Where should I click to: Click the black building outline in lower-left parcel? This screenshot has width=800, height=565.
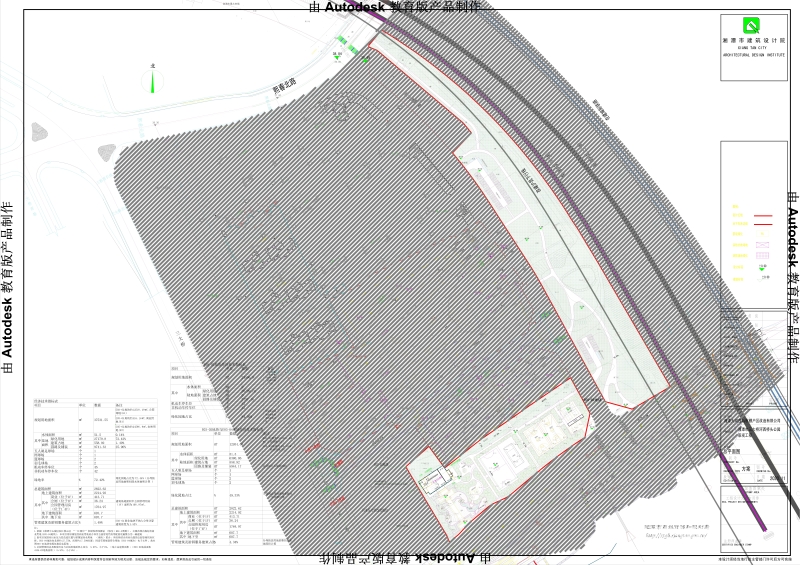pos(434,482)
